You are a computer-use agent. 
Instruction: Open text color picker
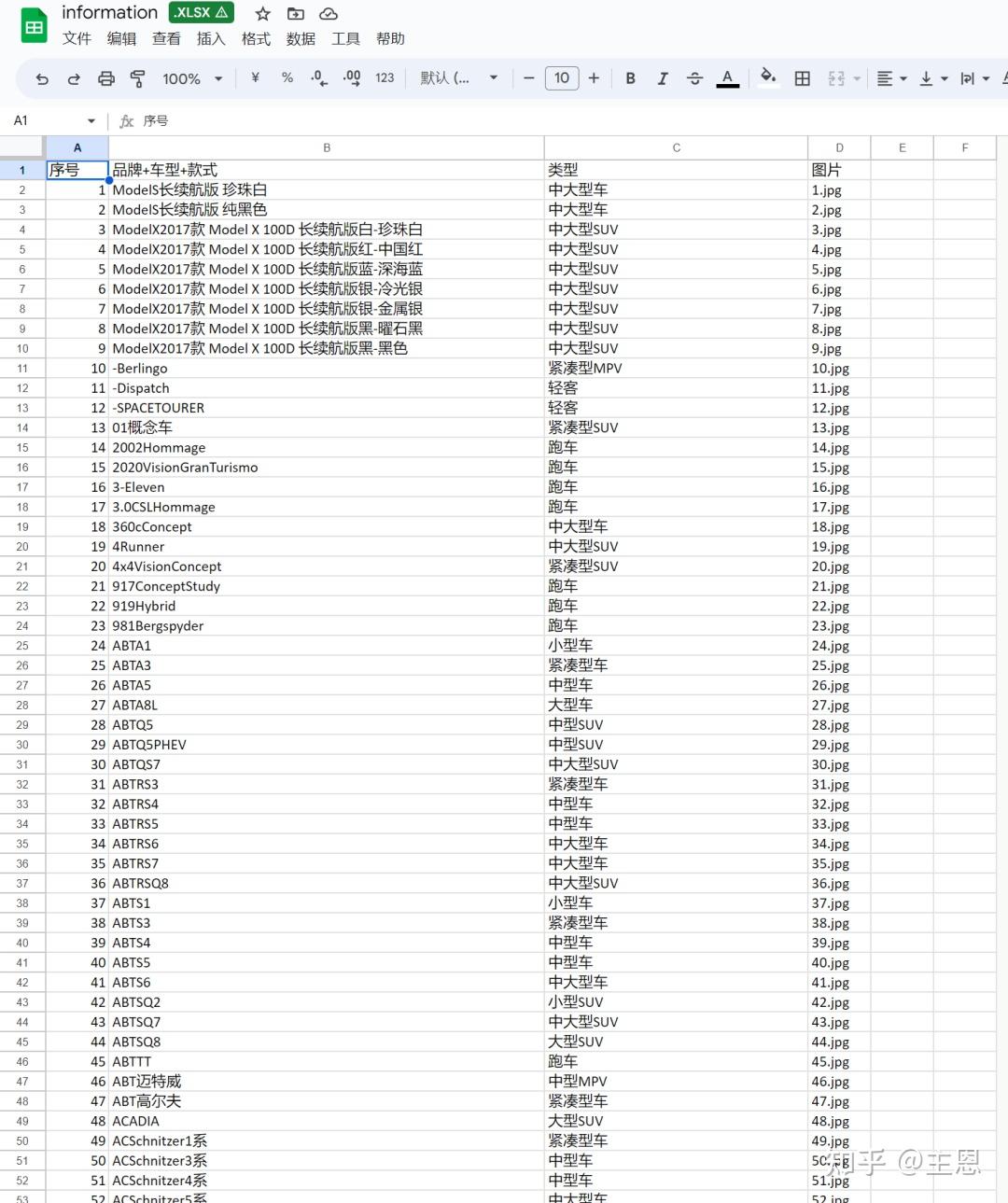click(x=728, y=78)
